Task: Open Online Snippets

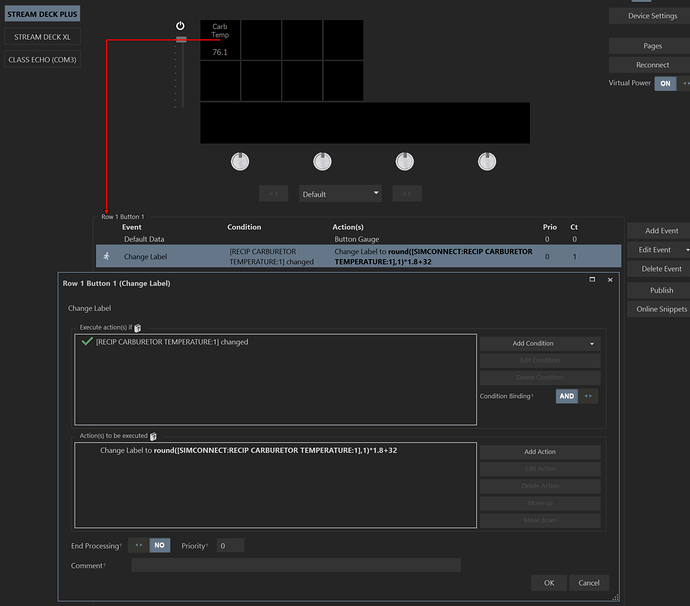Action: point(661,309)
